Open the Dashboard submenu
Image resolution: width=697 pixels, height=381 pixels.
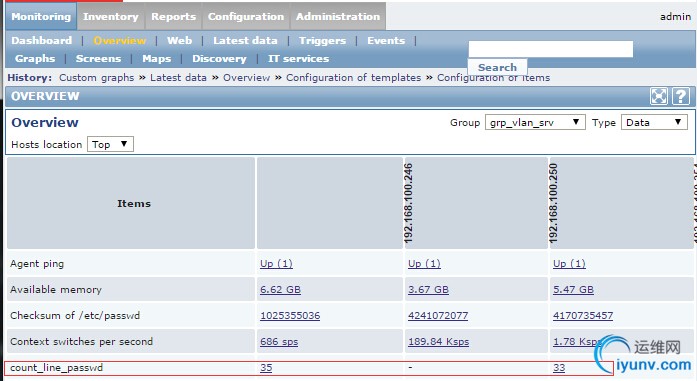coord(41,40)
